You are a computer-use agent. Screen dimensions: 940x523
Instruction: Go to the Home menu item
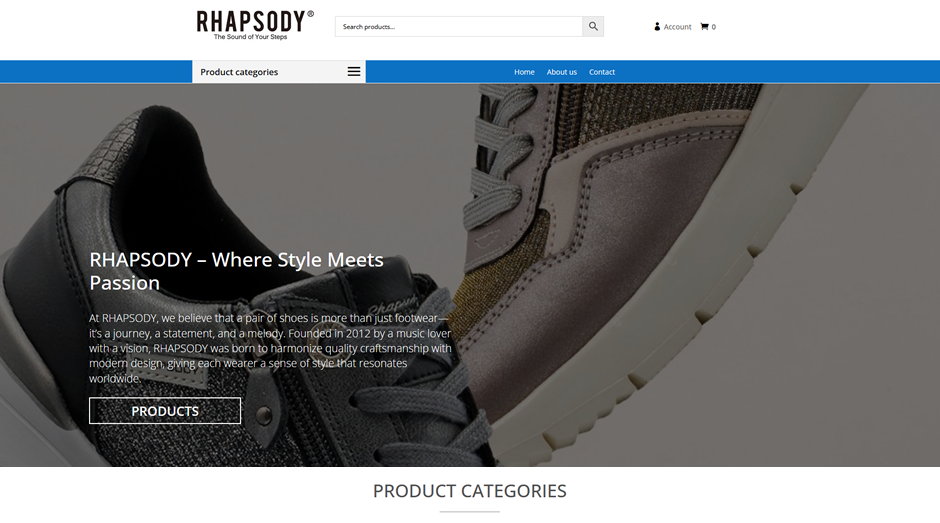[524, 72]
